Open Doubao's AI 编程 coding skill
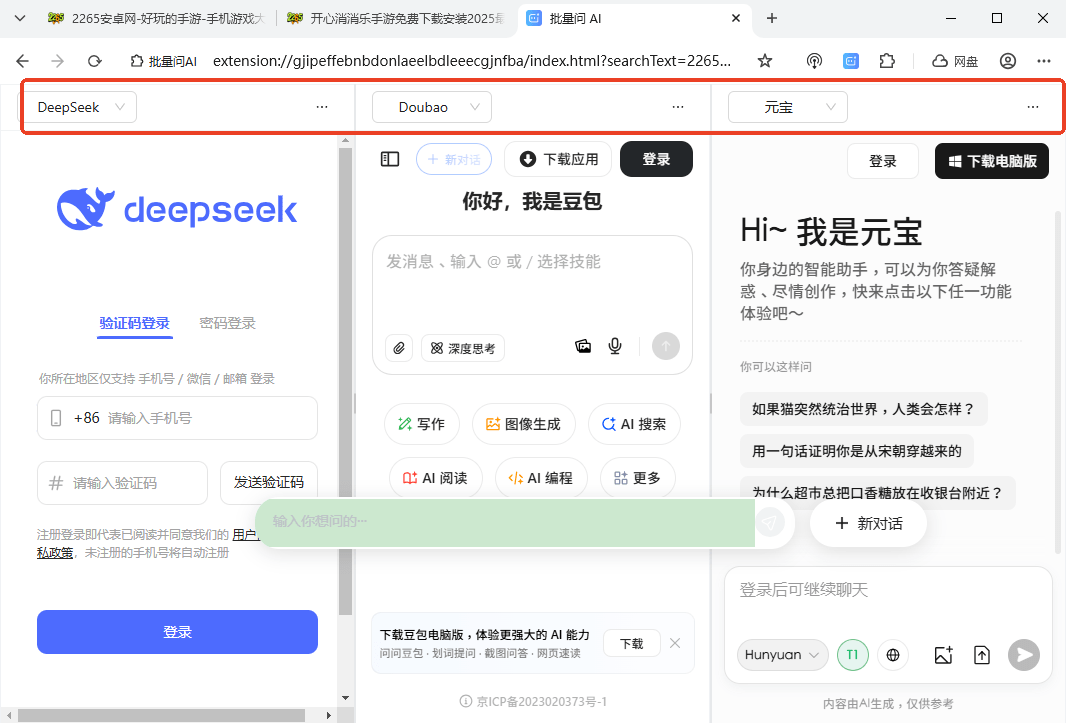The height and width of the screenshot is (723, 1066). (x=541, y=477)
